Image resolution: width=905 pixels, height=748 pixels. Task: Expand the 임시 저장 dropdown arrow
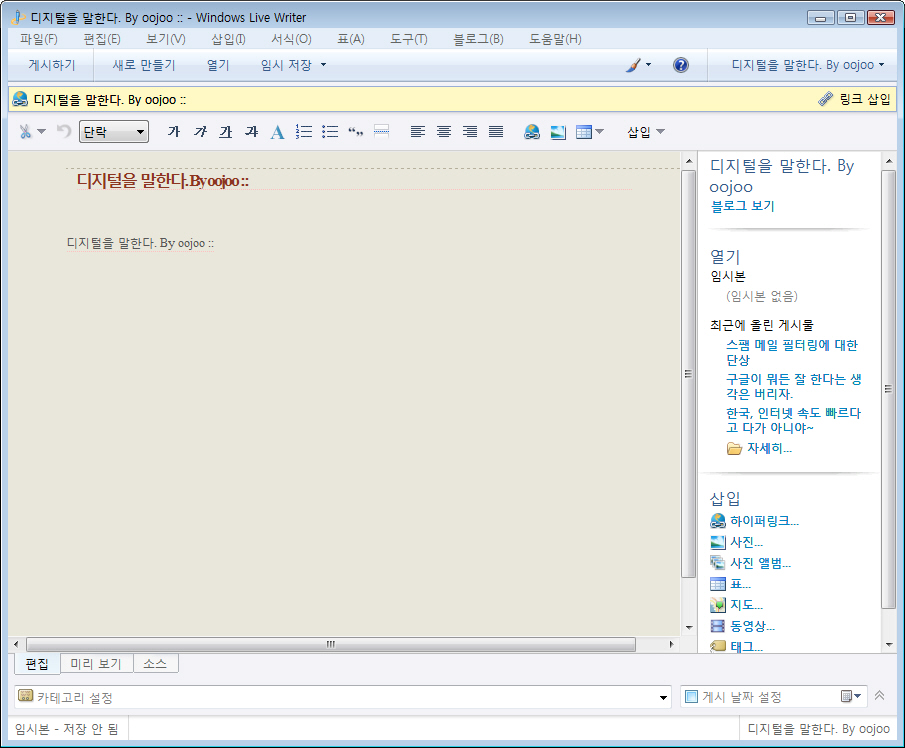tap(323, 65)
